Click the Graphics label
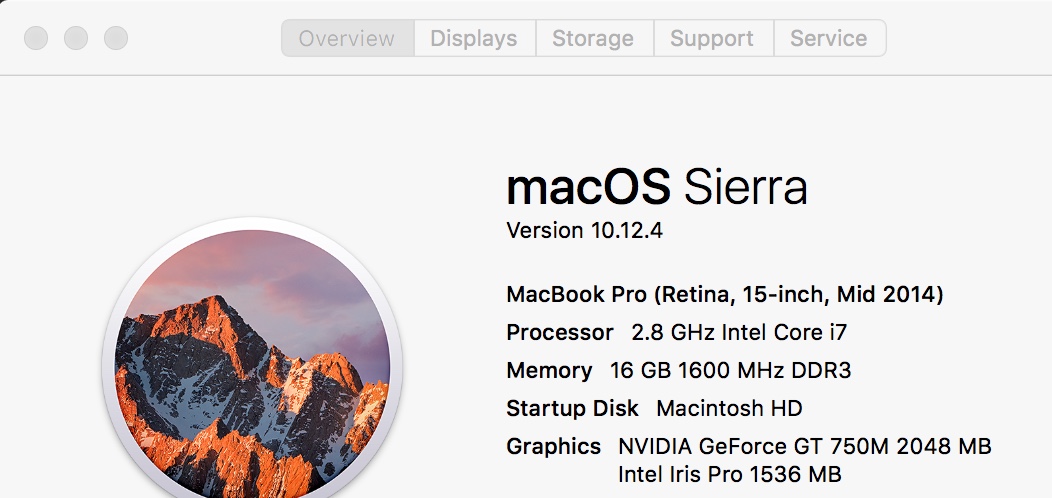This screenshot has width=1052, height=498. (x=554, y=446)
